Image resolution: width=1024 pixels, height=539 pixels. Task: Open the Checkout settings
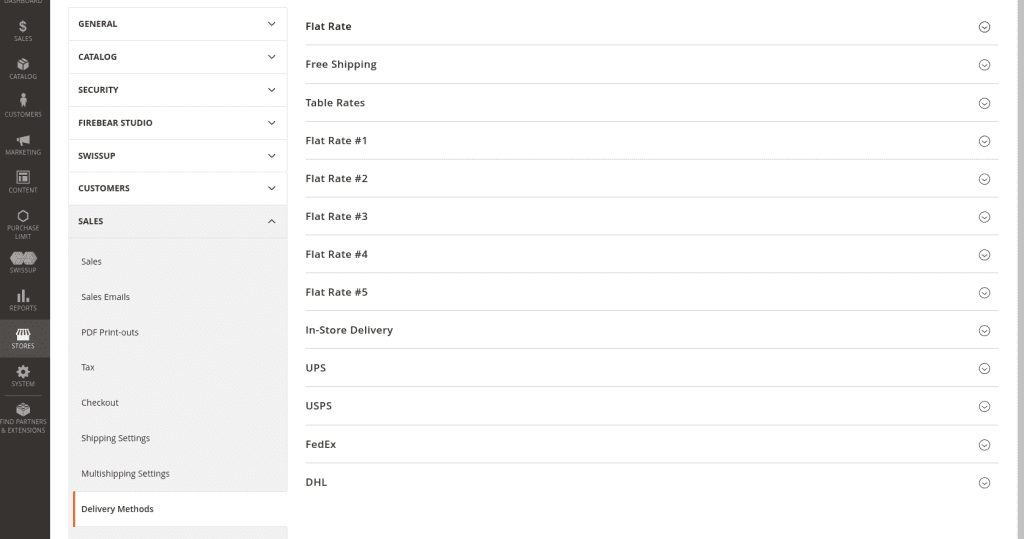pyautogui.click(x=100, y=402)
